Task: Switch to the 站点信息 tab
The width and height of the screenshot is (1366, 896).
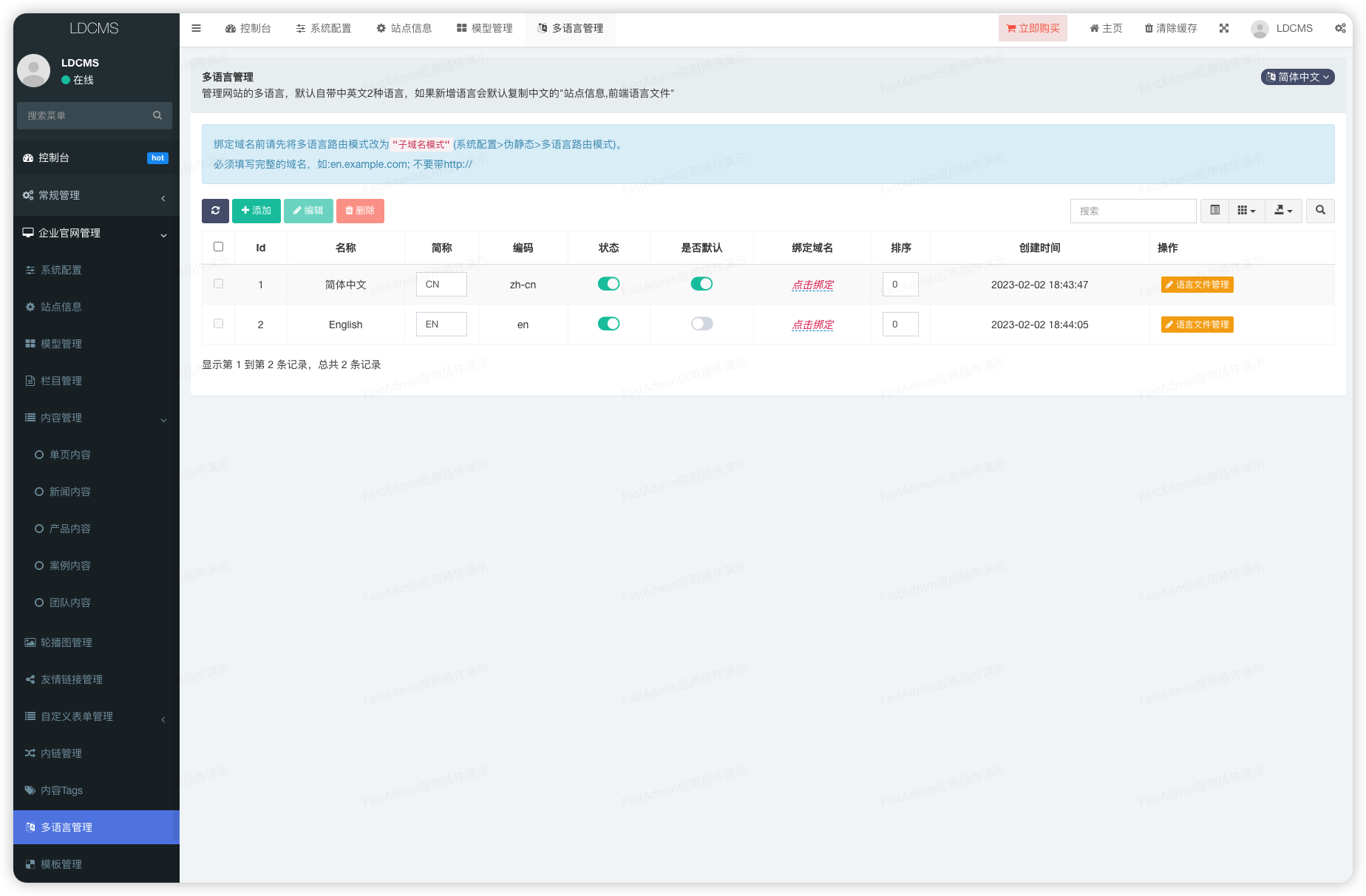Action: [x=404, y=28]
